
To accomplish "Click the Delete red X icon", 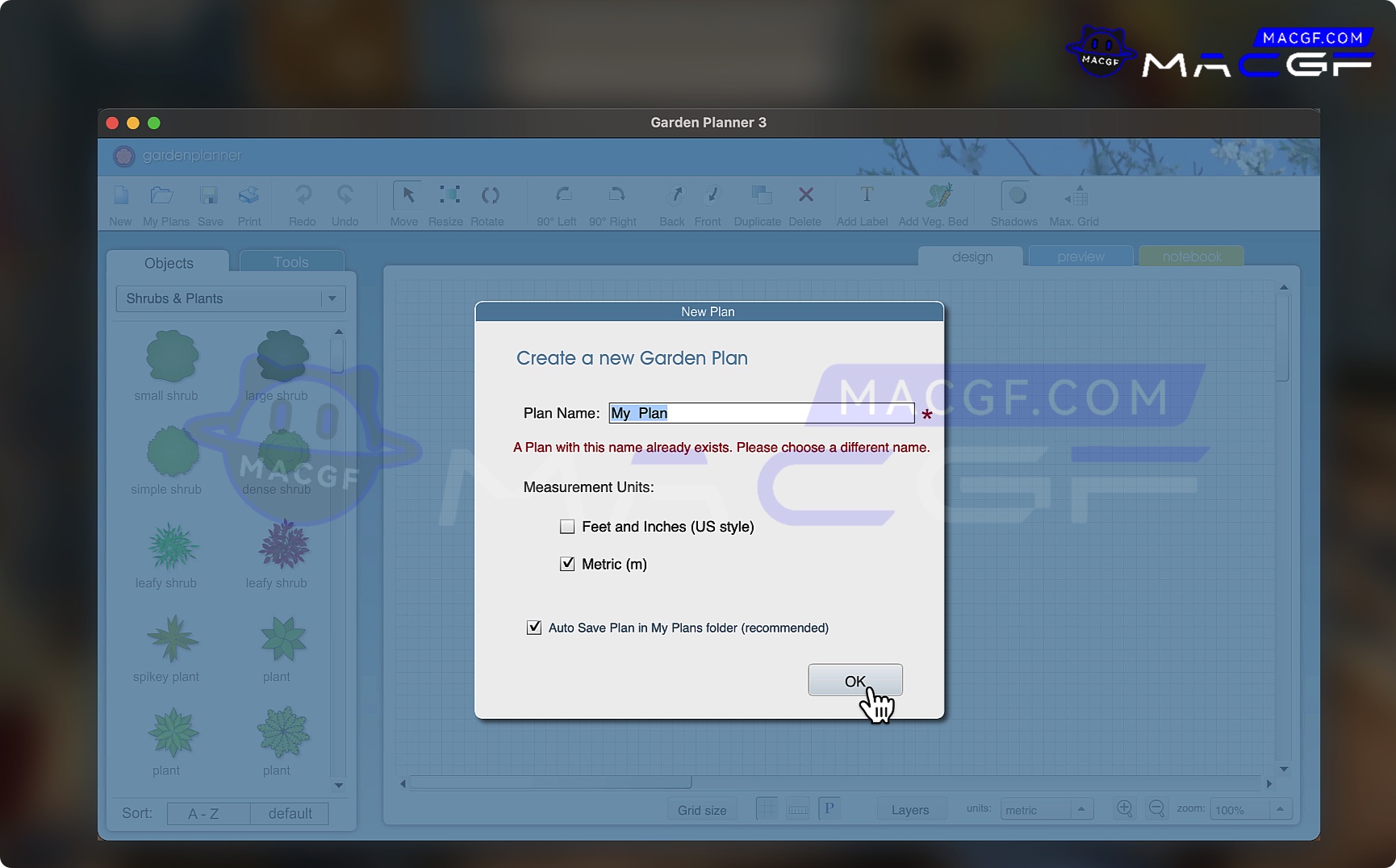I will (x=805, y=195).
